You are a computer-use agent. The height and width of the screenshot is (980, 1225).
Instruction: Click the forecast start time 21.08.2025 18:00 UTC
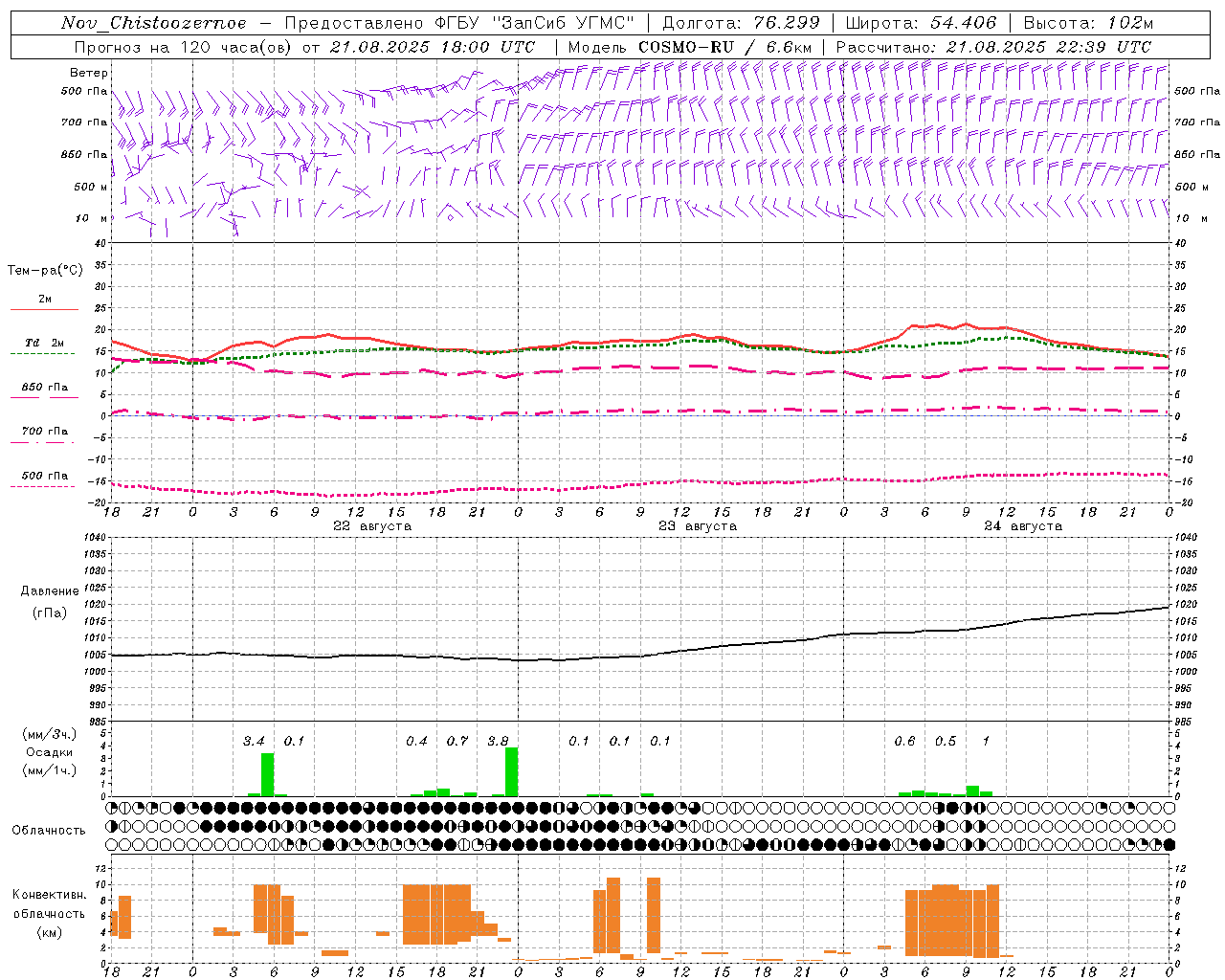(x=432, y=47)
